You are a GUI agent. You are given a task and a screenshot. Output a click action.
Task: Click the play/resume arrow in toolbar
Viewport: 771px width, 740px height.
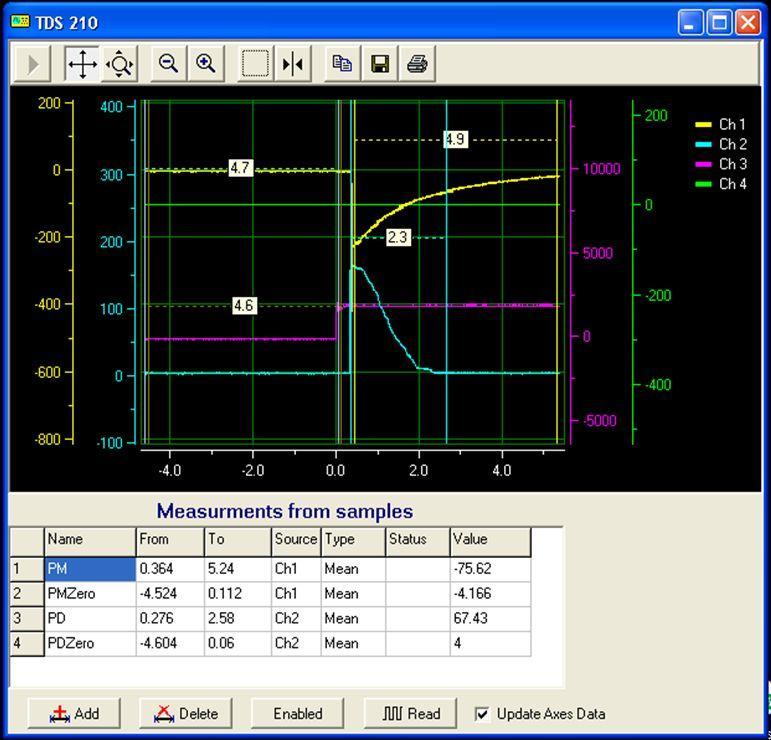[32, 64]
